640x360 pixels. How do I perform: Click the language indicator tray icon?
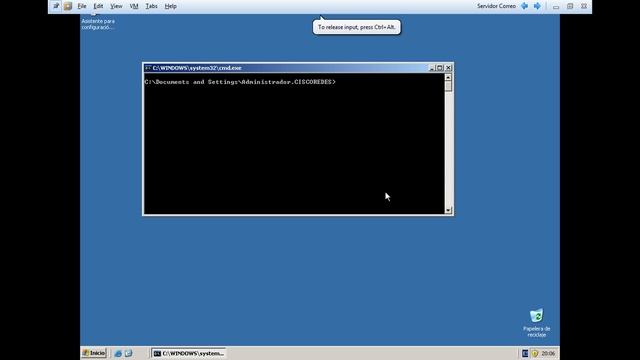pos(525,353)
